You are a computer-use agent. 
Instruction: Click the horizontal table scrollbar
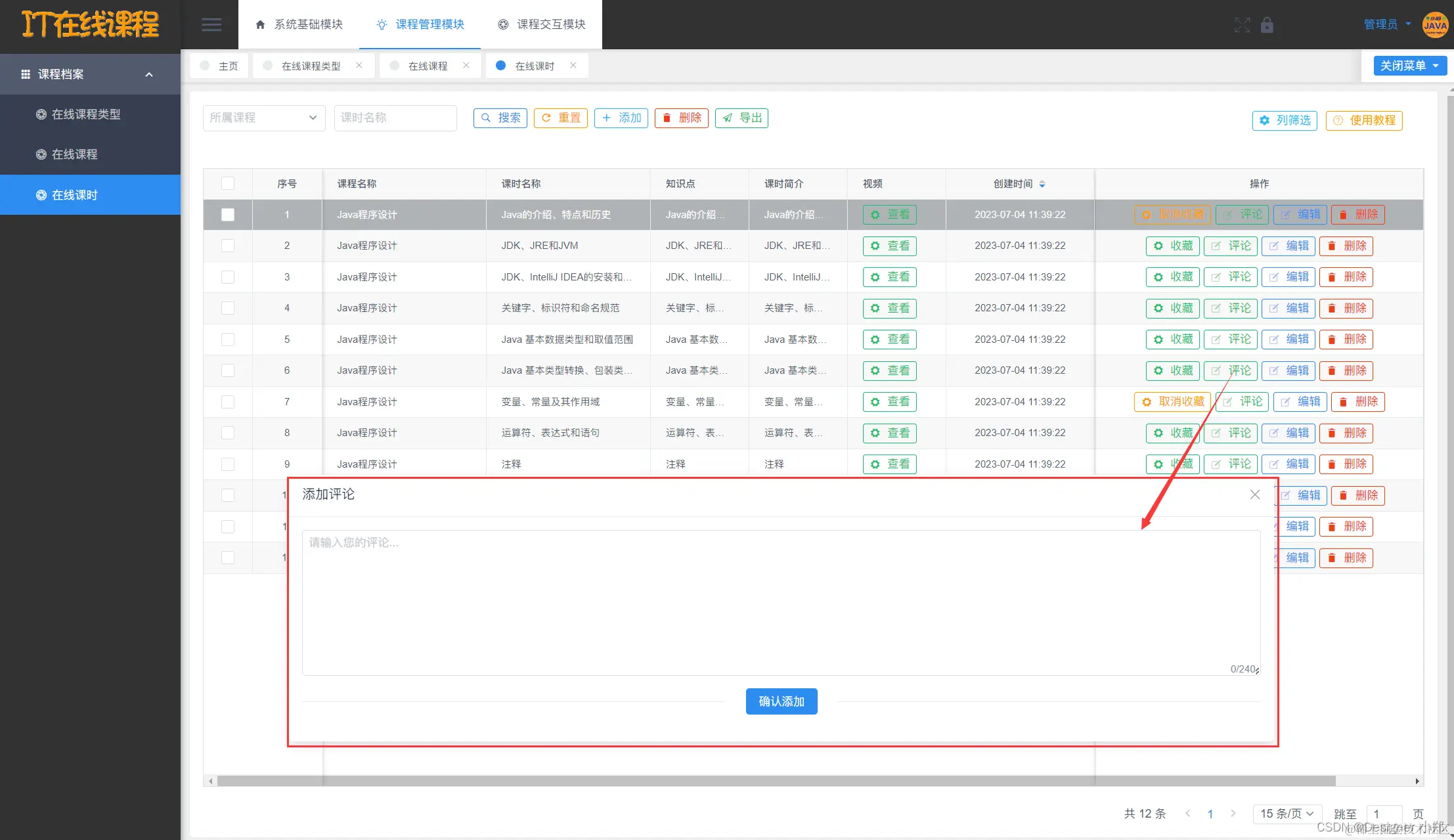(775, 781)
